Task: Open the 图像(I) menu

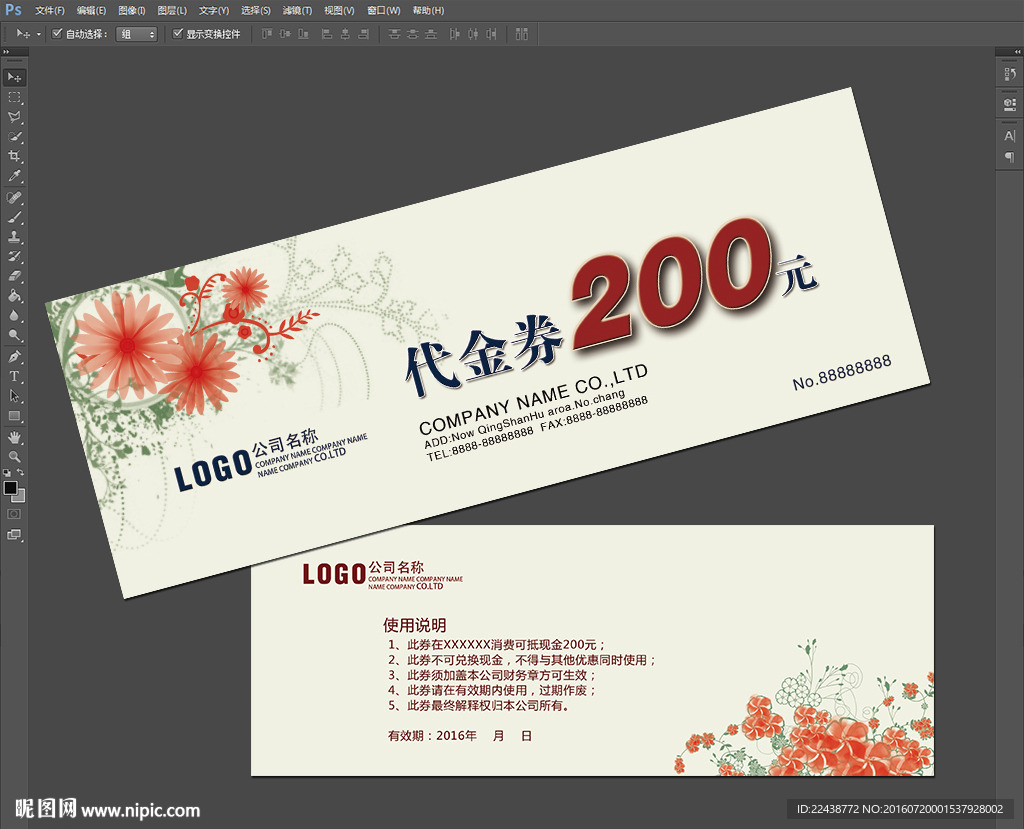Action: tap(132, 10)
